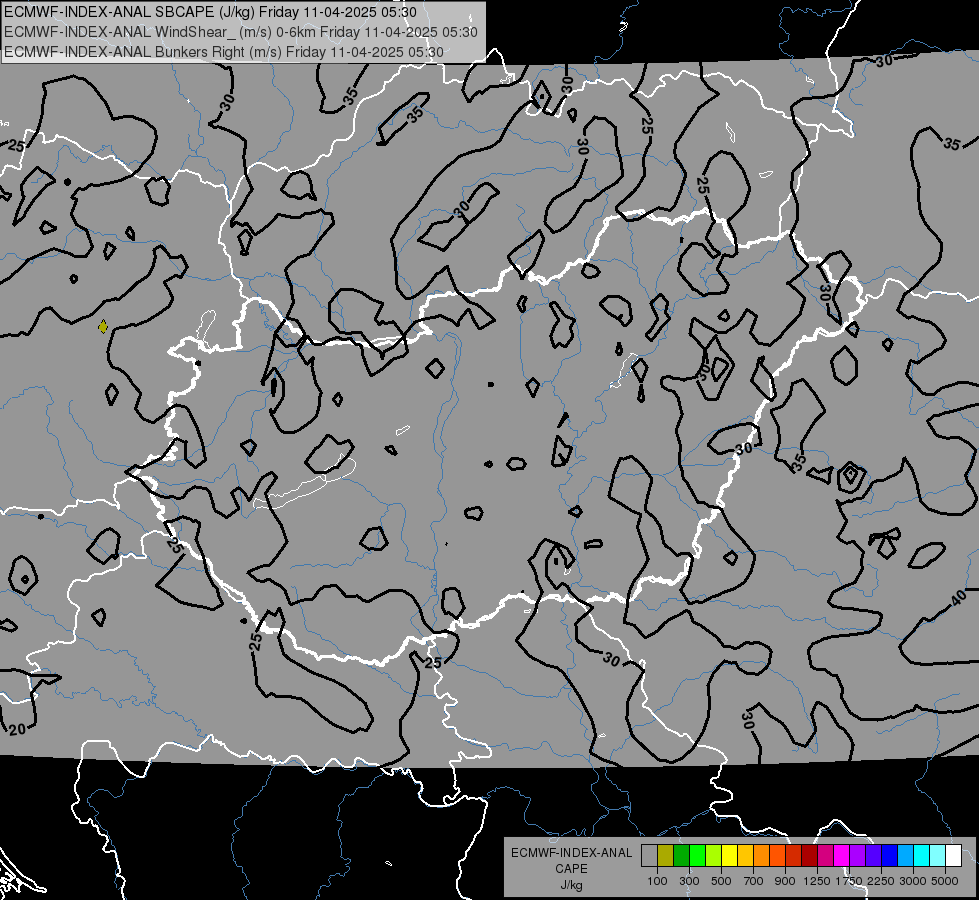
Task: Click the J/kg unit label in legend
Action: click(x=571, y=885)
